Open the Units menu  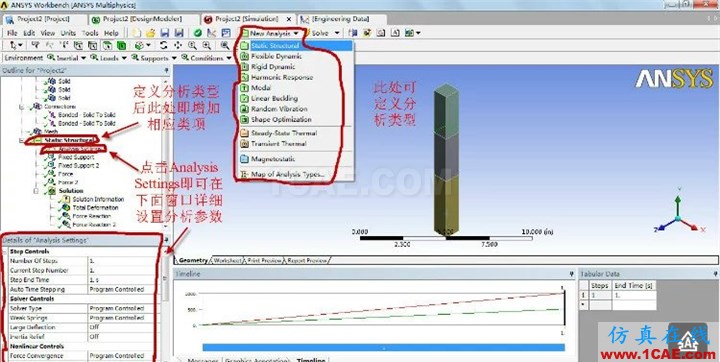(68, 33)
